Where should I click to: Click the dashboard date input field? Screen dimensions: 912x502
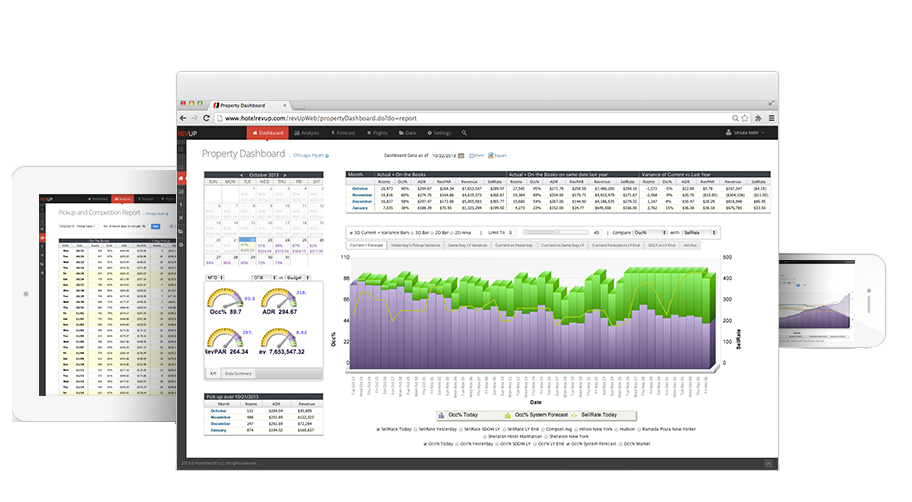[444, 156]
